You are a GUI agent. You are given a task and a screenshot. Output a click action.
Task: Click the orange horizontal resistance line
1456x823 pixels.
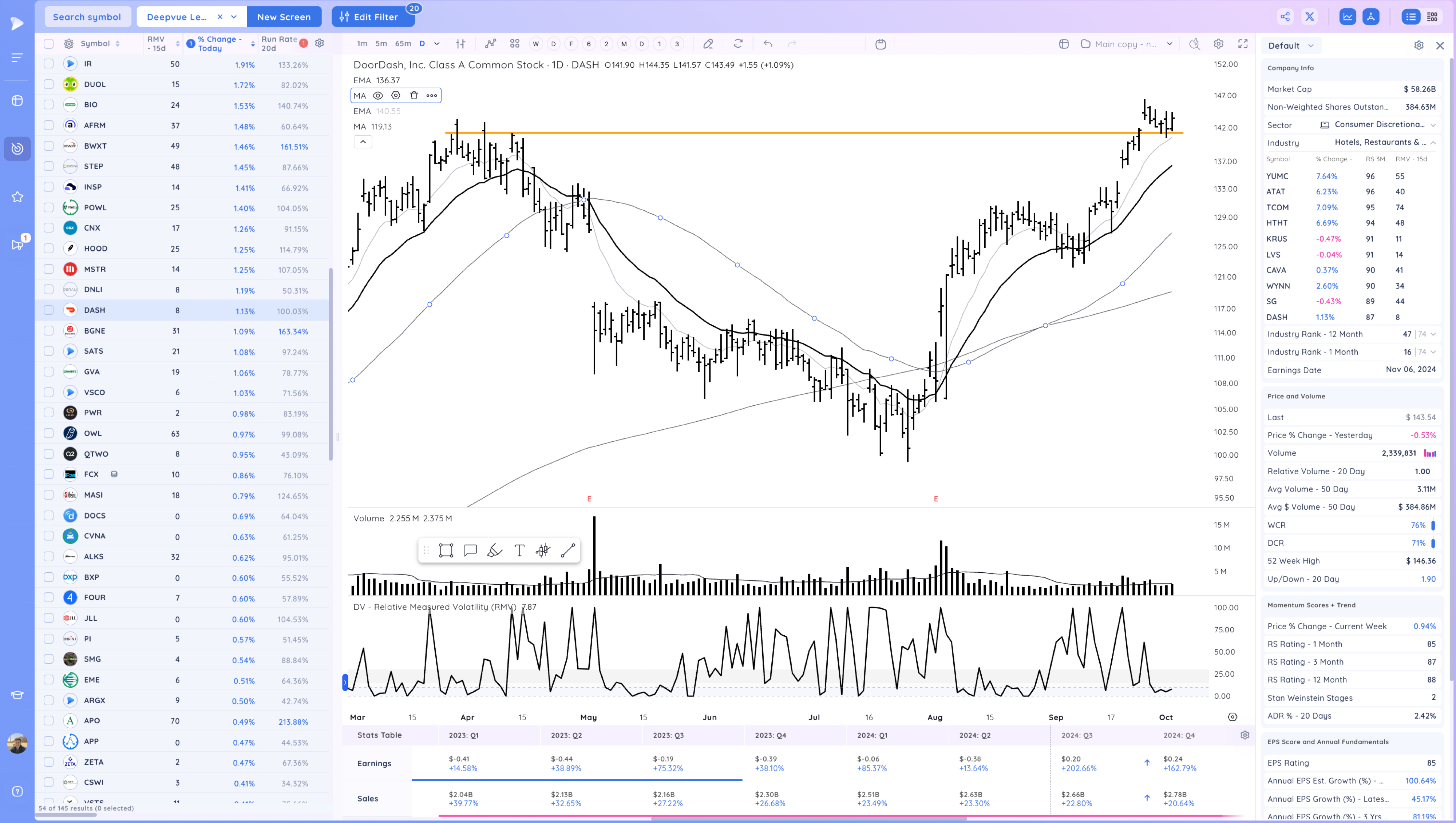point(792,133)
